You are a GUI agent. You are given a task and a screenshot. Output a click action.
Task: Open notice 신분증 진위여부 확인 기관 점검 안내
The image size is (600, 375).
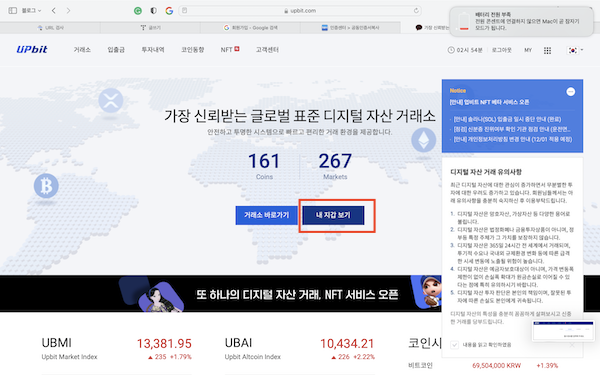pos(512,129)
